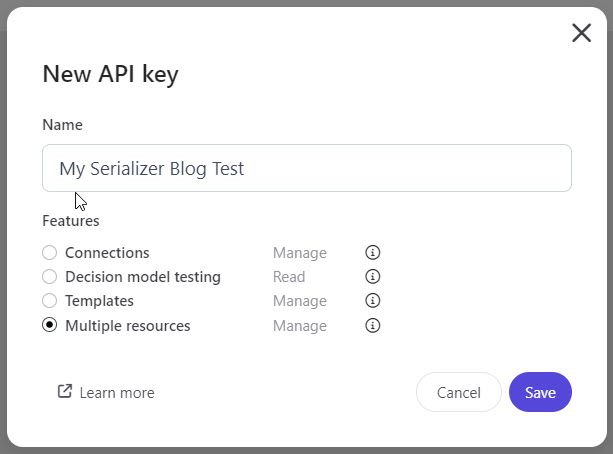613x454 pixels.
Task: Select the Connections radio button
Action: (50, 253)
